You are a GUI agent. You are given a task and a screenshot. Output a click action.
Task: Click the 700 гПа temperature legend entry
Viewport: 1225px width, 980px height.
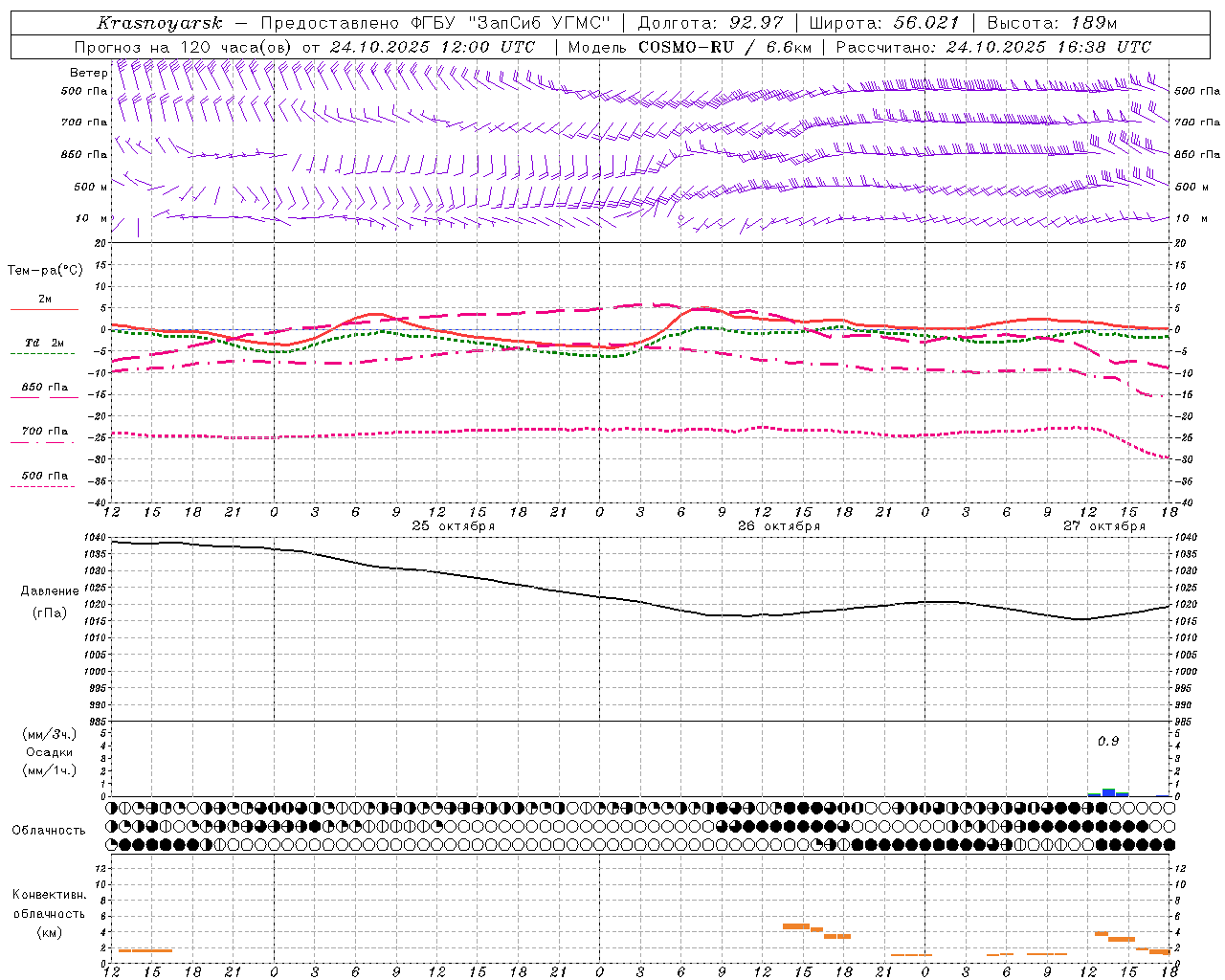44,432
